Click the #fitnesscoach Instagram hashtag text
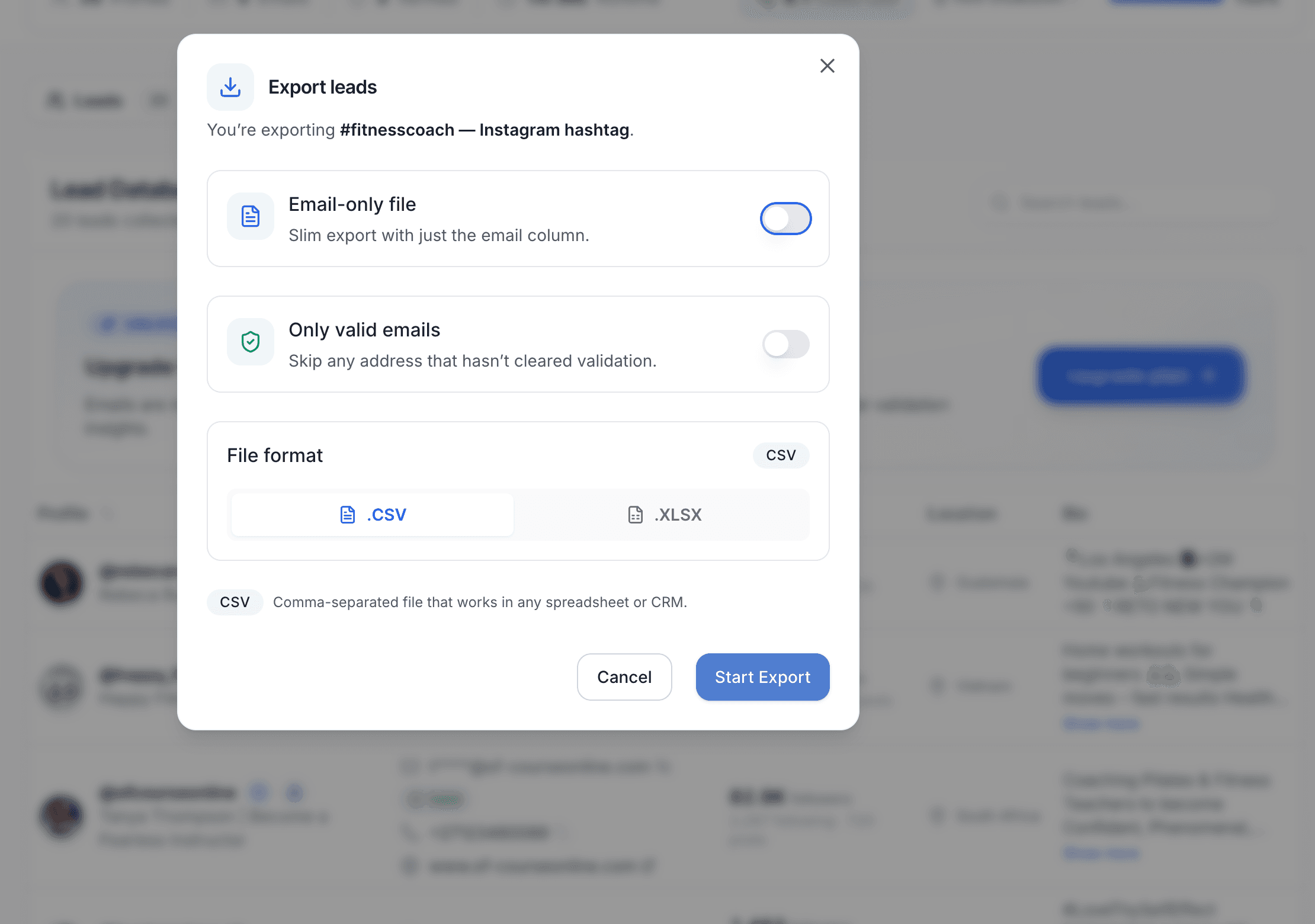 point(485,130)
